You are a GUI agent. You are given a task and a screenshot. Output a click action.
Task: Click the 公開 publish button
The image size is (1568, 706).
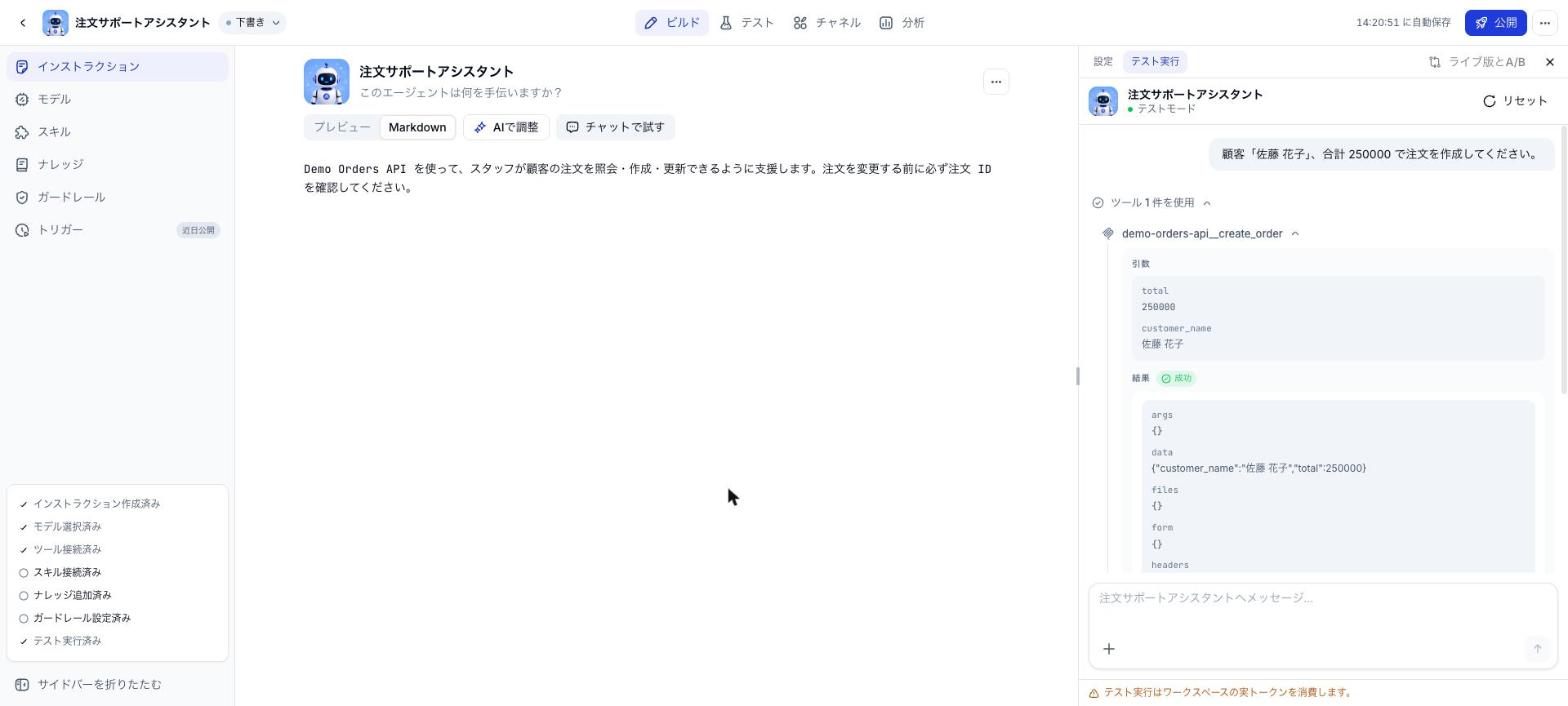coord(1495,22)
